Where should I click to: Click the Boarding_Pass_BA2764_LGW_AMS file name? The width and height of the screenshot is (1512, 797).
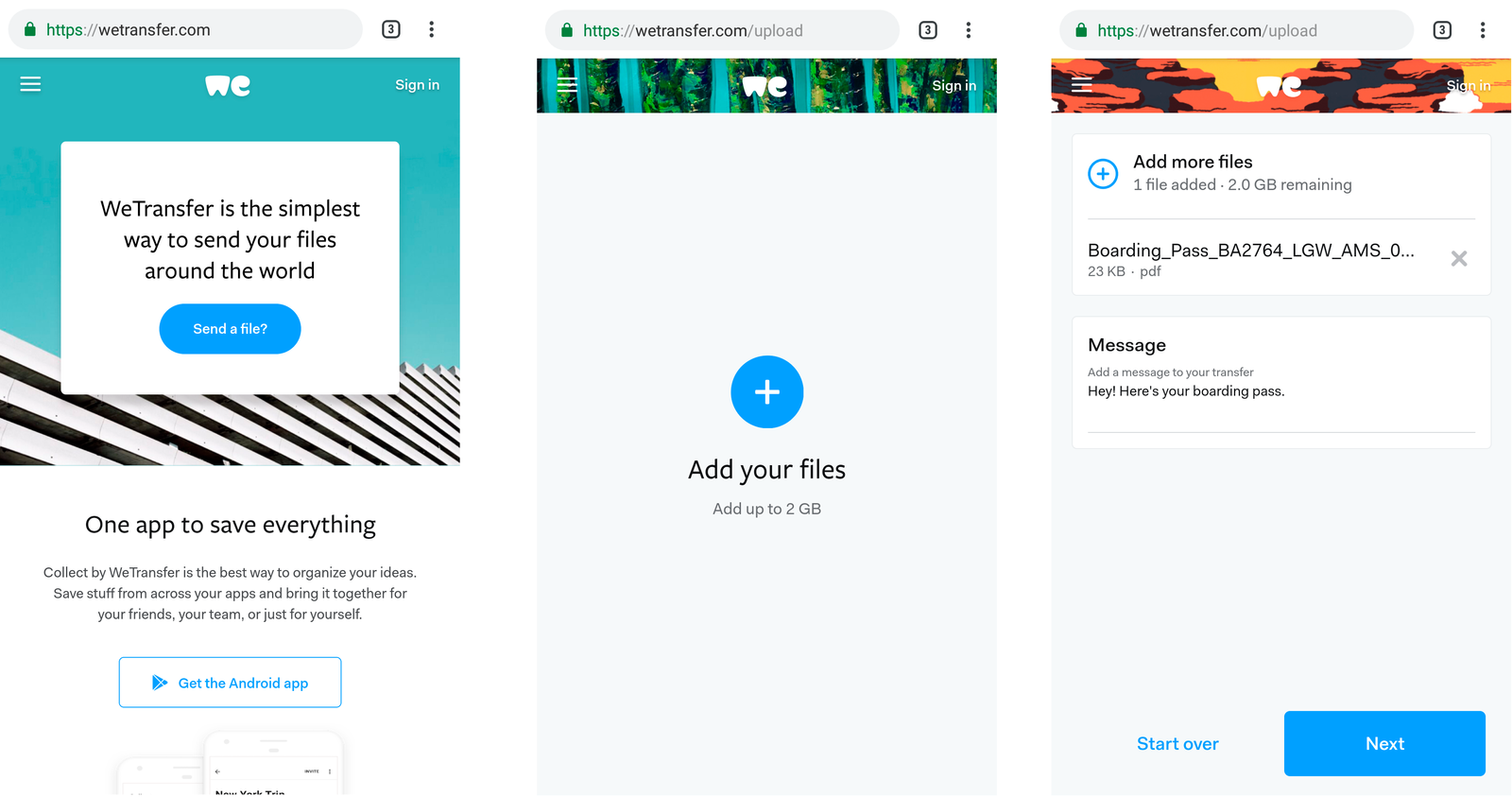pos(1250,251)
